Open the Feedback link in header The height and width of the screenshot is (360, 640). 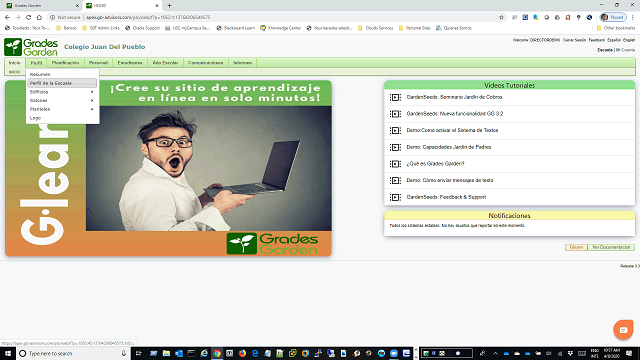point(596,40)
